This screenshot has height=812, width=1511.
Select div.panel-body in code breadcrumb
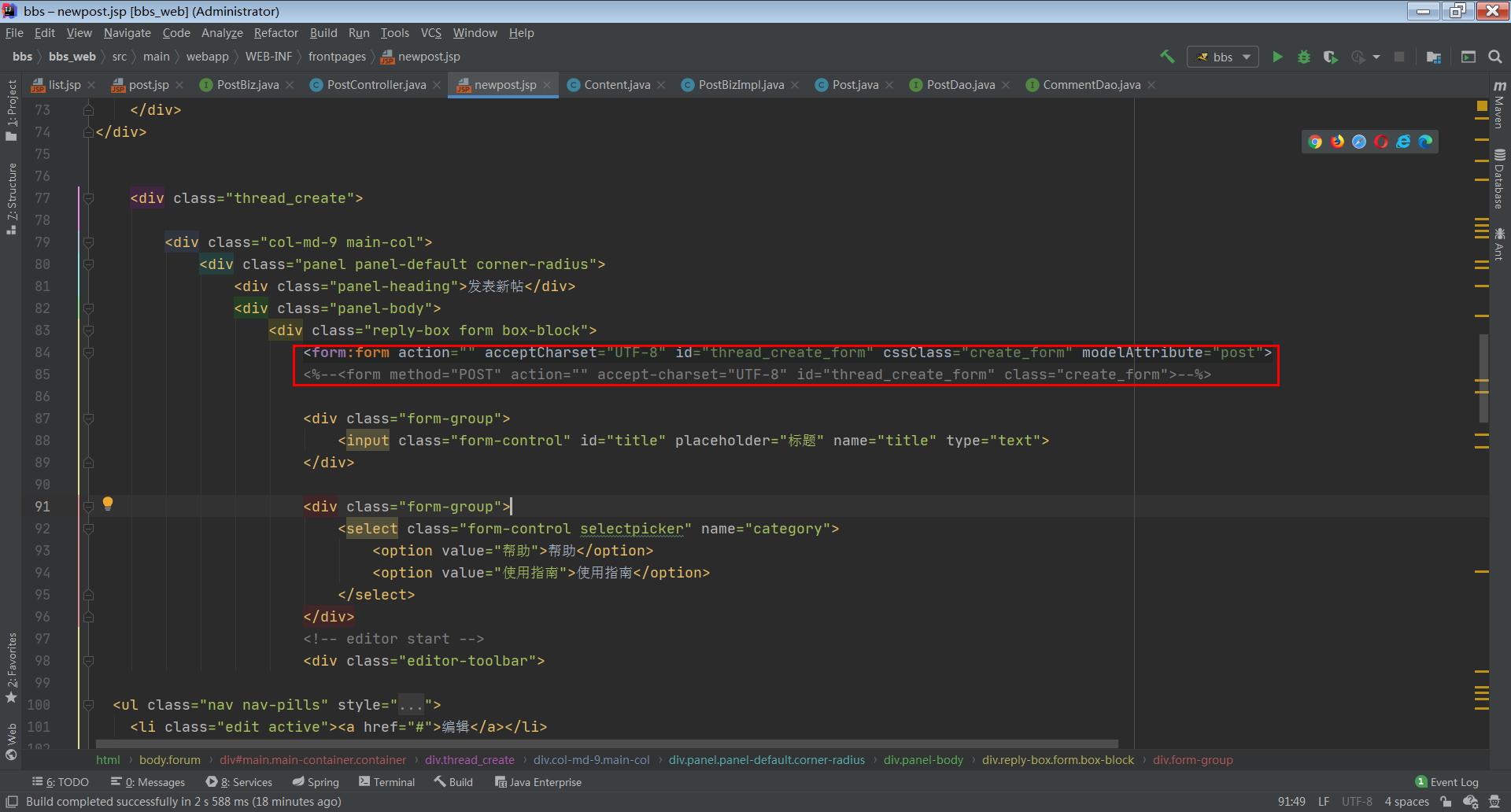pos(923,760)
